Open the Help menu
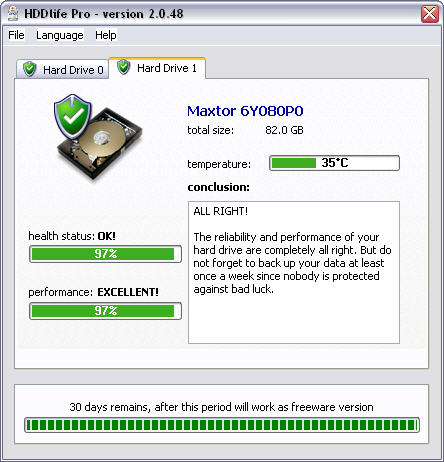Viewport: 444px width, 462px height. 106,35
